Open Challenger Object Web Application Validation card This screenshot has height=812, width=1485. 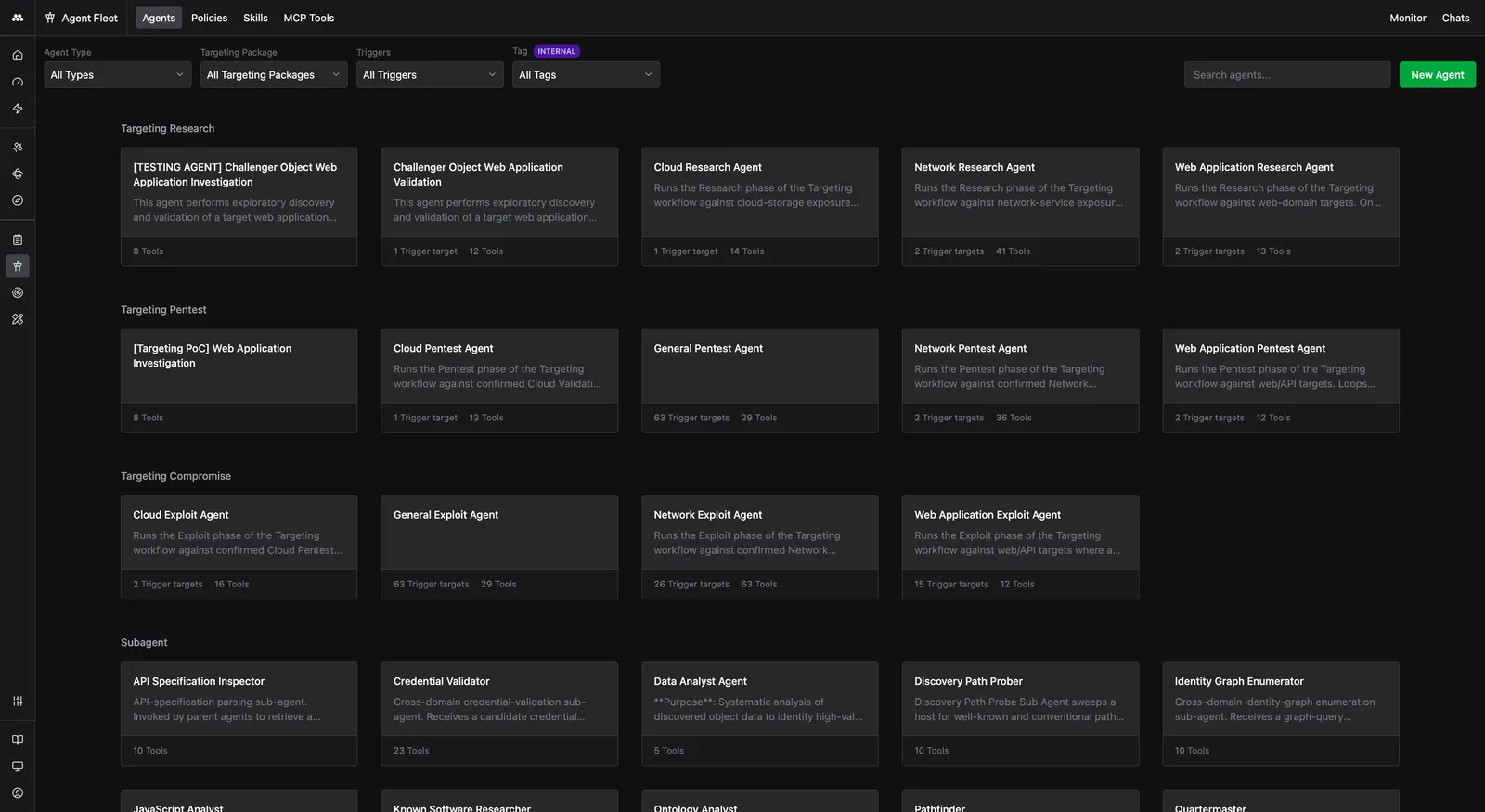tap(499, 207)
